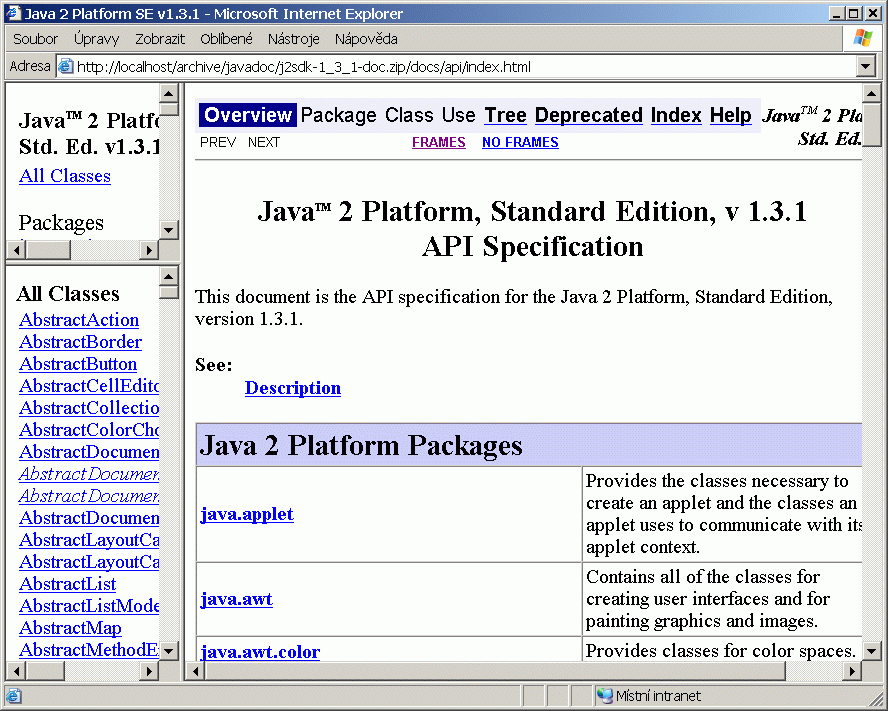Click the horizontal scrollbar thumb in the class list frame
The width and height of the screenshot is (888, 711).
(x=45, y=671)
